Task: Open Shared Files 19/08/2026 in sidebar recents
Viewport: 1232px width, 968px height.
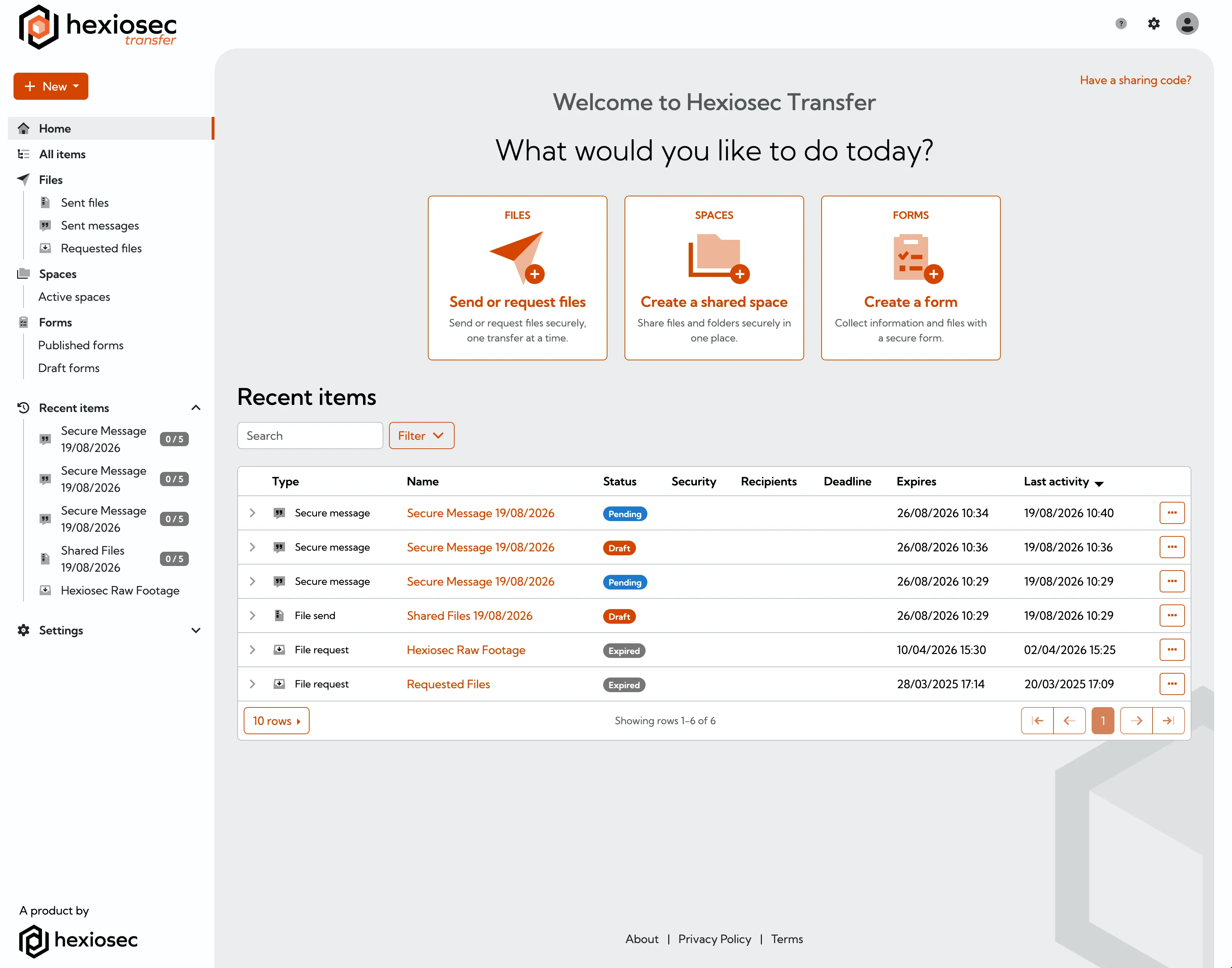Action: [92, 559]
